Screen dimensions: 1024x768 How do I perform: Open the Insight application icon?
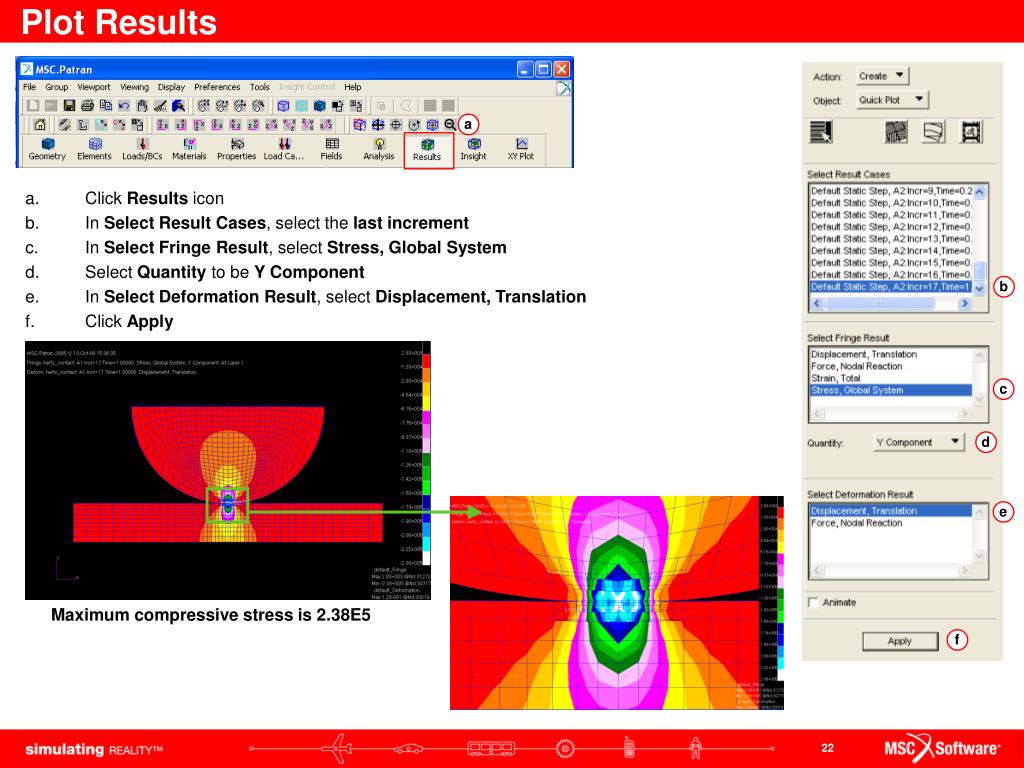473,150
